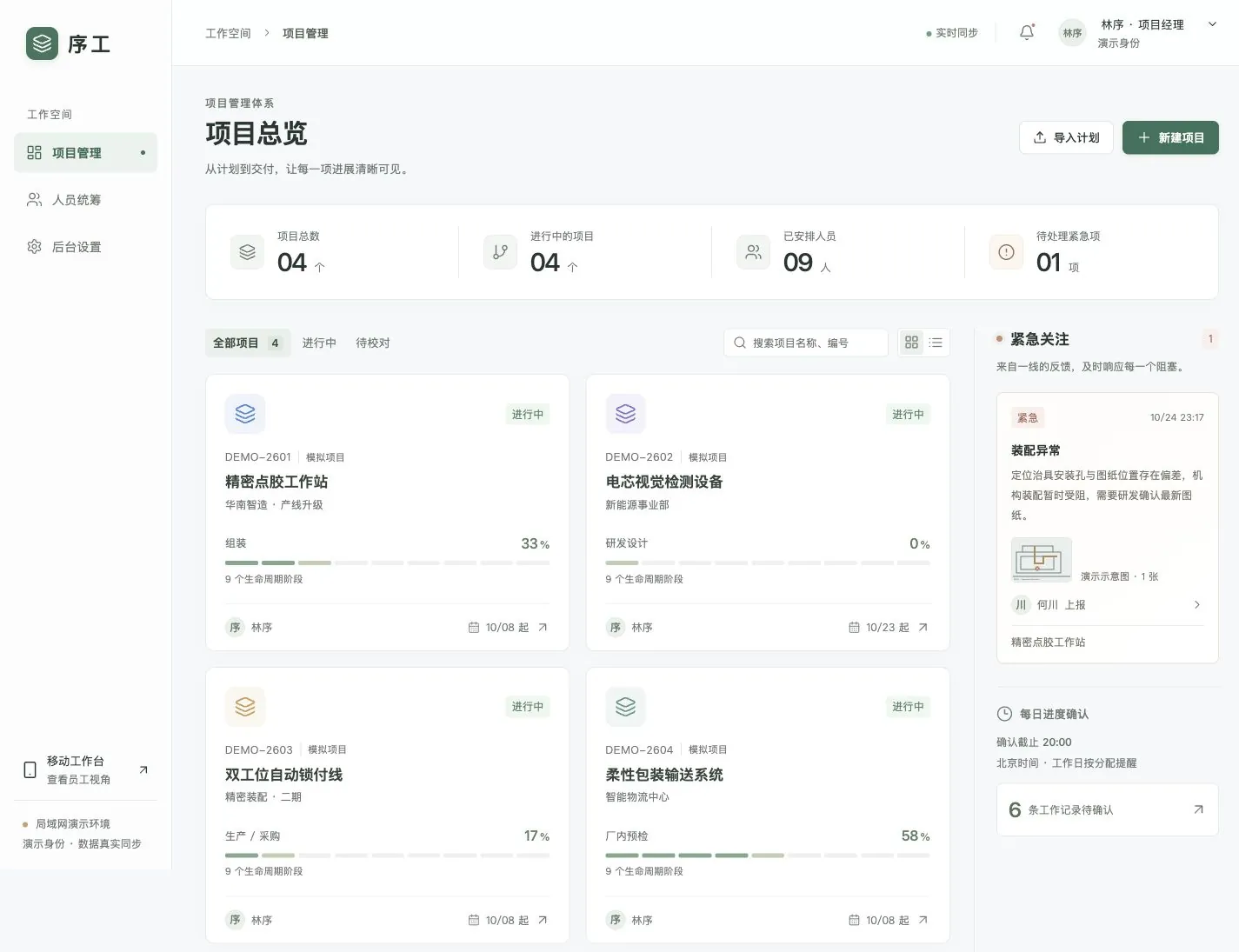The width and height of the screenshot is (1239, 952).
Task: Open DEMO-2602 card arrow icon
Action: [x=923, y=627]
